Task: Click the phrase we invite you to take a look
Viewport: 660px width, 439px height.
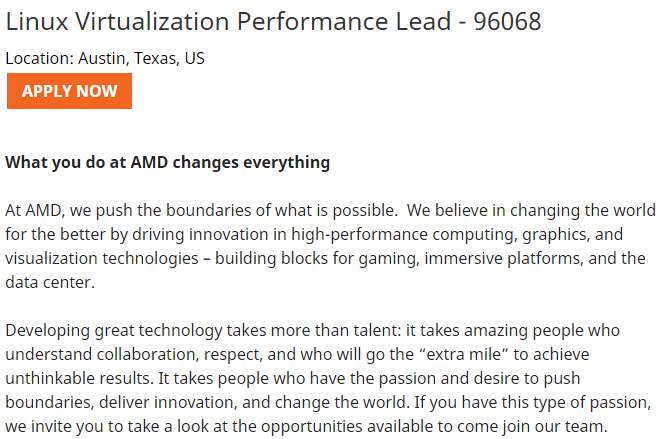Action: tap(100, 426)
